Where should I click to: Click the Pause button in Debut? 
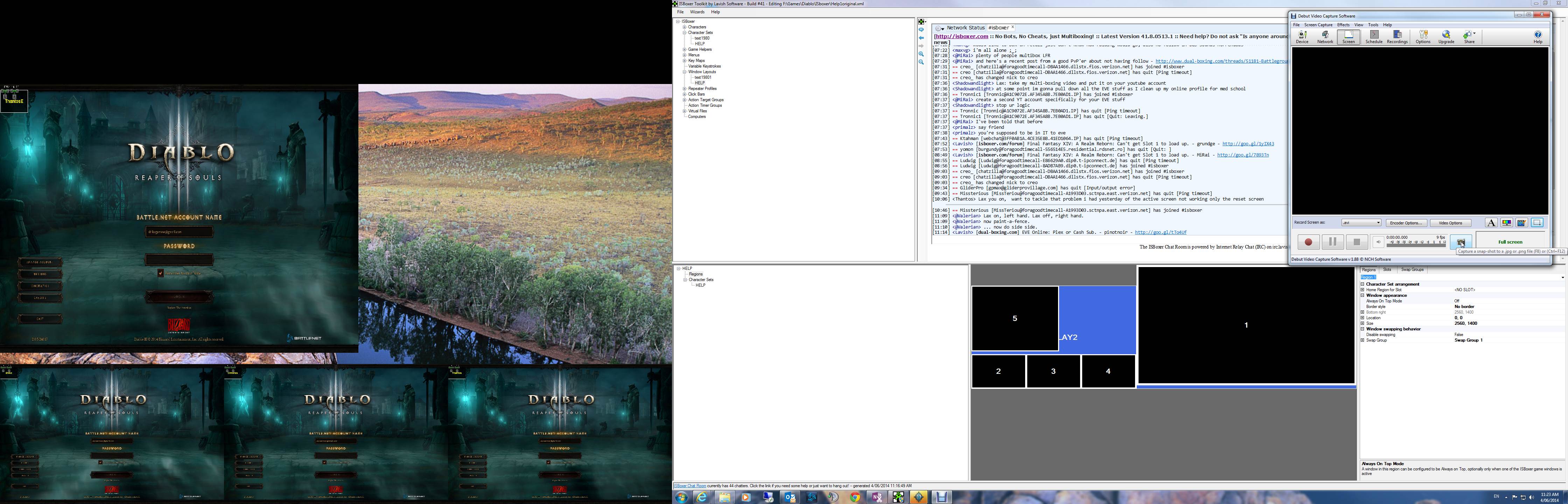point(1332,241)
